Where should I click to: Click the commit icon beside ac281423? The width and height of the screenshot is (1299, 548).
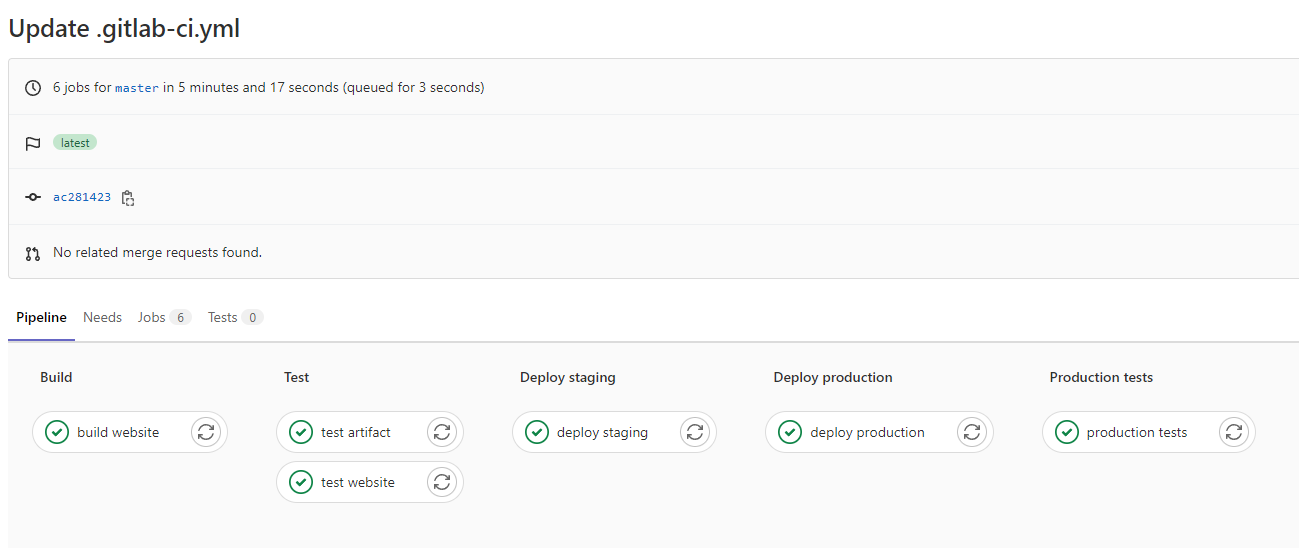(33, 198)
